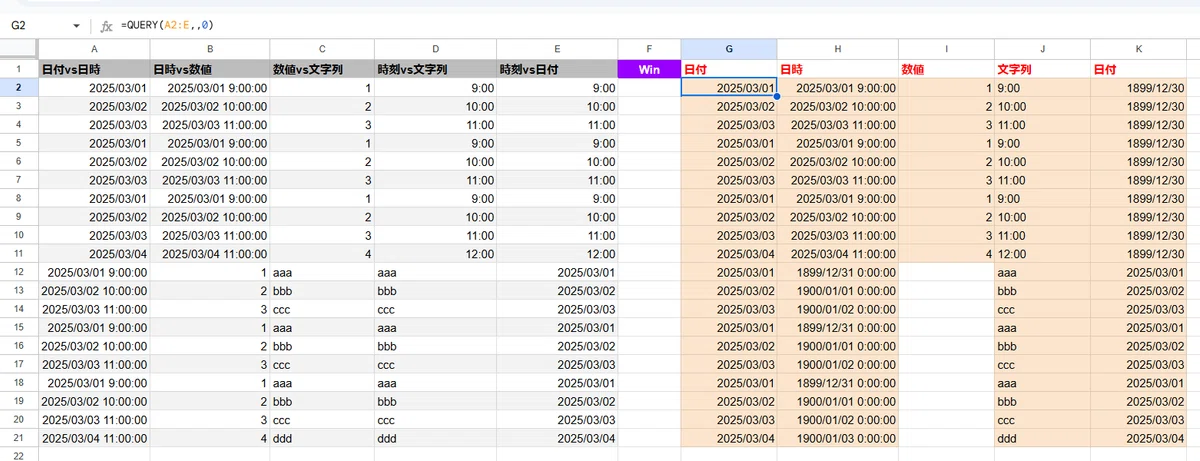
Task: Select row 12 header number
Action: pos(18,272)
